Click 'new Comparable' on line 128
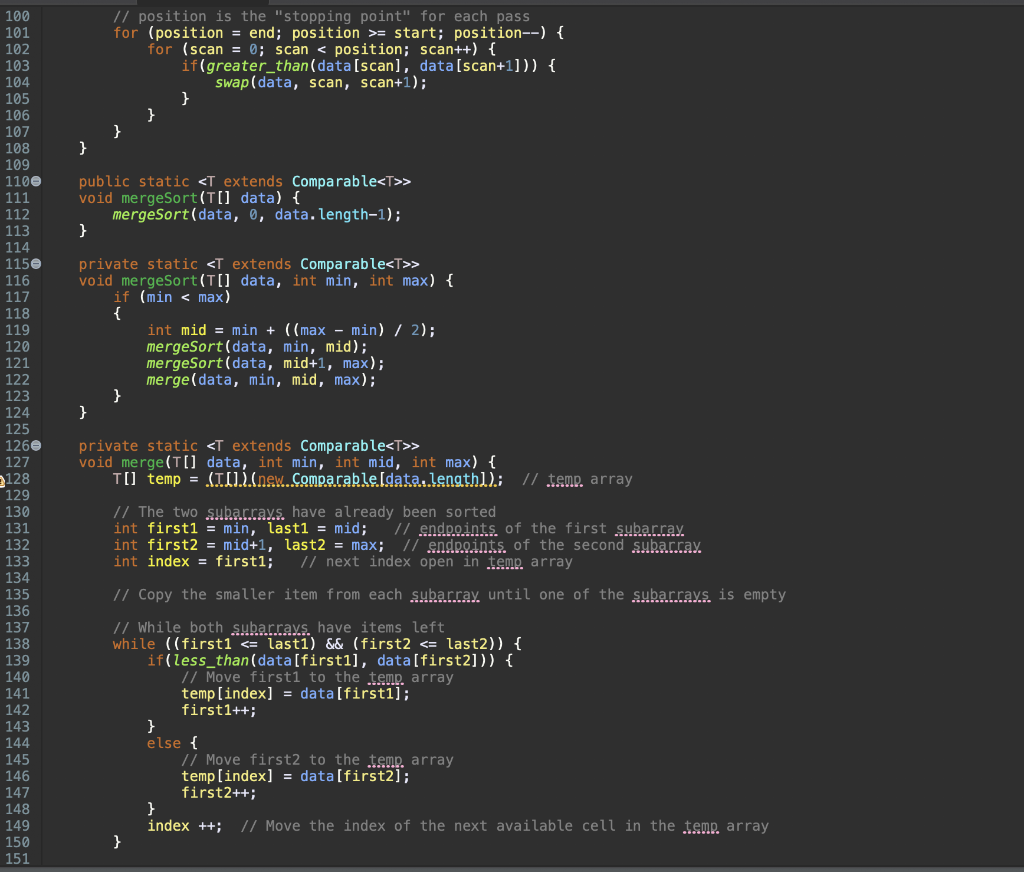Viewport: 1024px width, 872px height. (x=317, y=479)
